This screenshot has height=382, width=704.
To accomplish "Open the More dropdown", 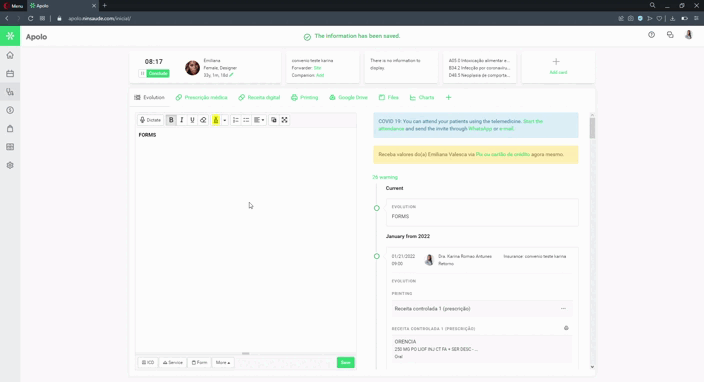I will click(x=223, y=362).
